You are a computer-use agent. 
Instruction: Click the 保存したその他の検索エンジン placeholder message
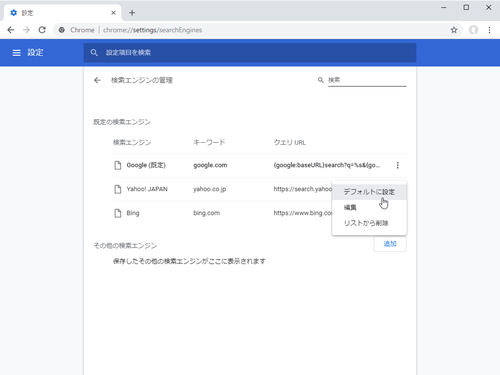point(189,261)
